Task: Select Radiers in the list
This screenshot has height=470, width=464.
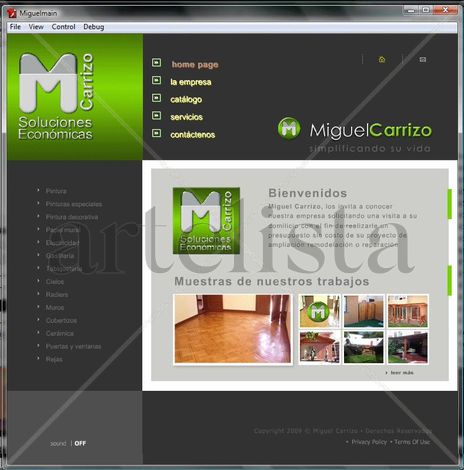Action: 57,295
